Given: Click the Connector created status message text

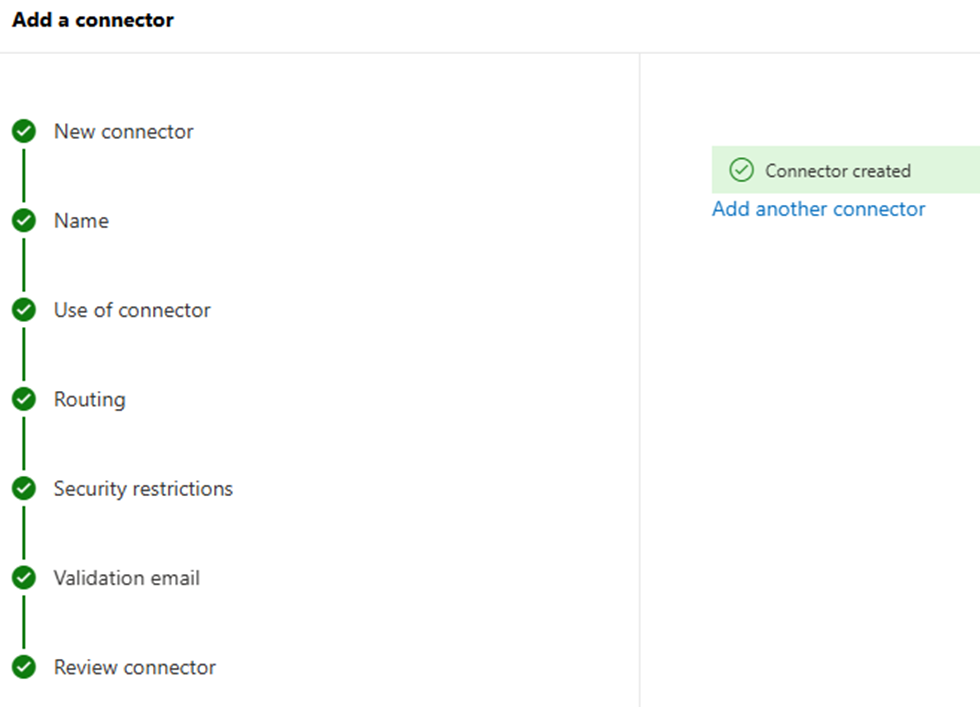Looking at the screenshot, I should [838, 171].
